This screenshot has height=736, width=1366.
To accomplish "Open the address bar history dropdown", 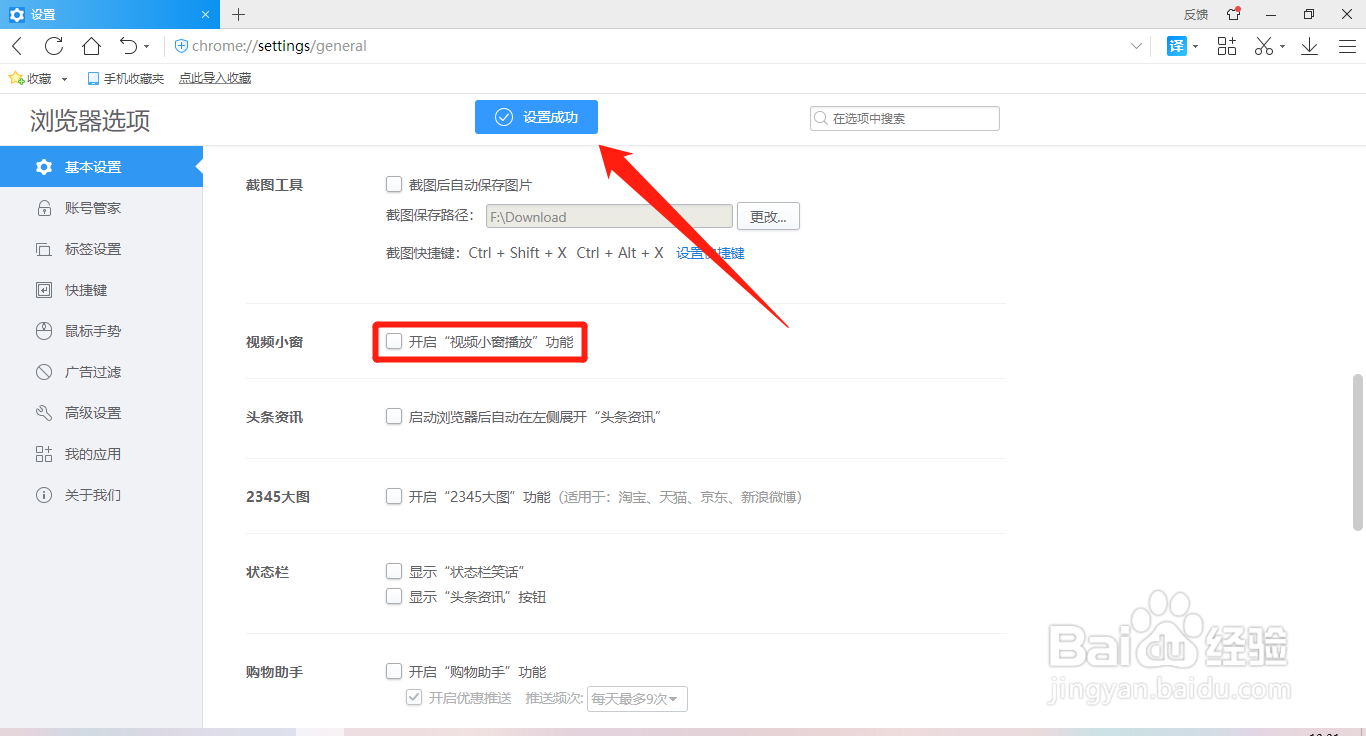I will pos(1136,46).
